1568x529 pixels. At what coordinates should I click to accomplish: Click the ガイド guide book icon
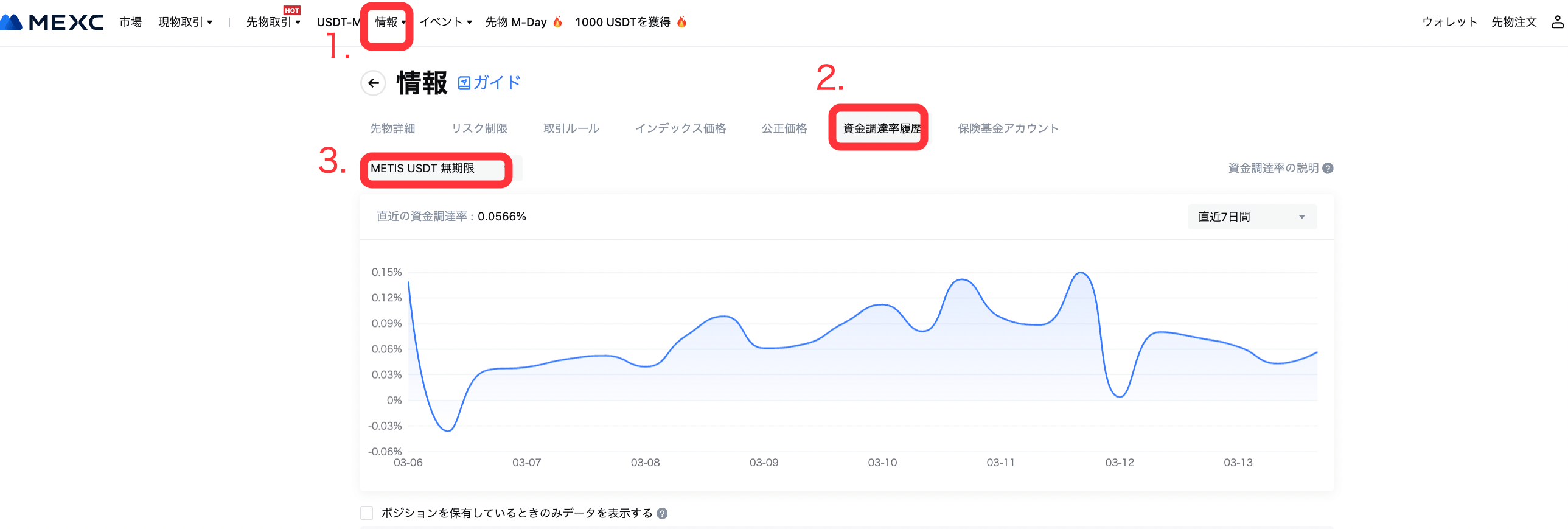(464, 83)
